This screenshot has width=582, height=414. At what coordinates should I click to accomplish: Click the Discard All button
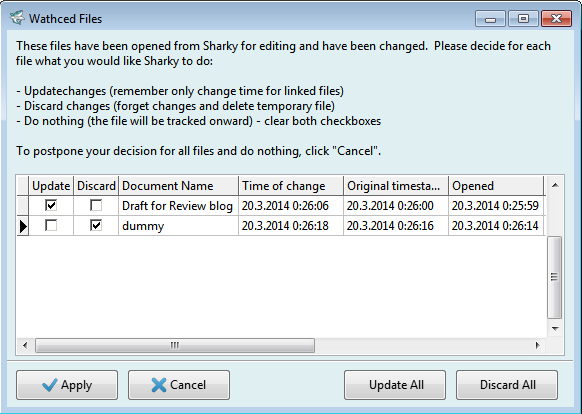[x=507, y=385]
